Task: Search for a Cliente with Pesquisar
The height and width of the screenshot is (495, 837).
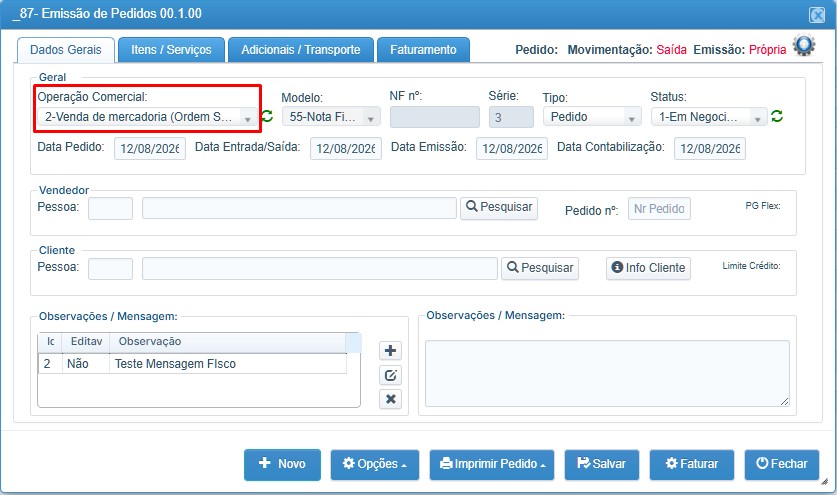Action: pyautogui.click(x=540, y=268)
